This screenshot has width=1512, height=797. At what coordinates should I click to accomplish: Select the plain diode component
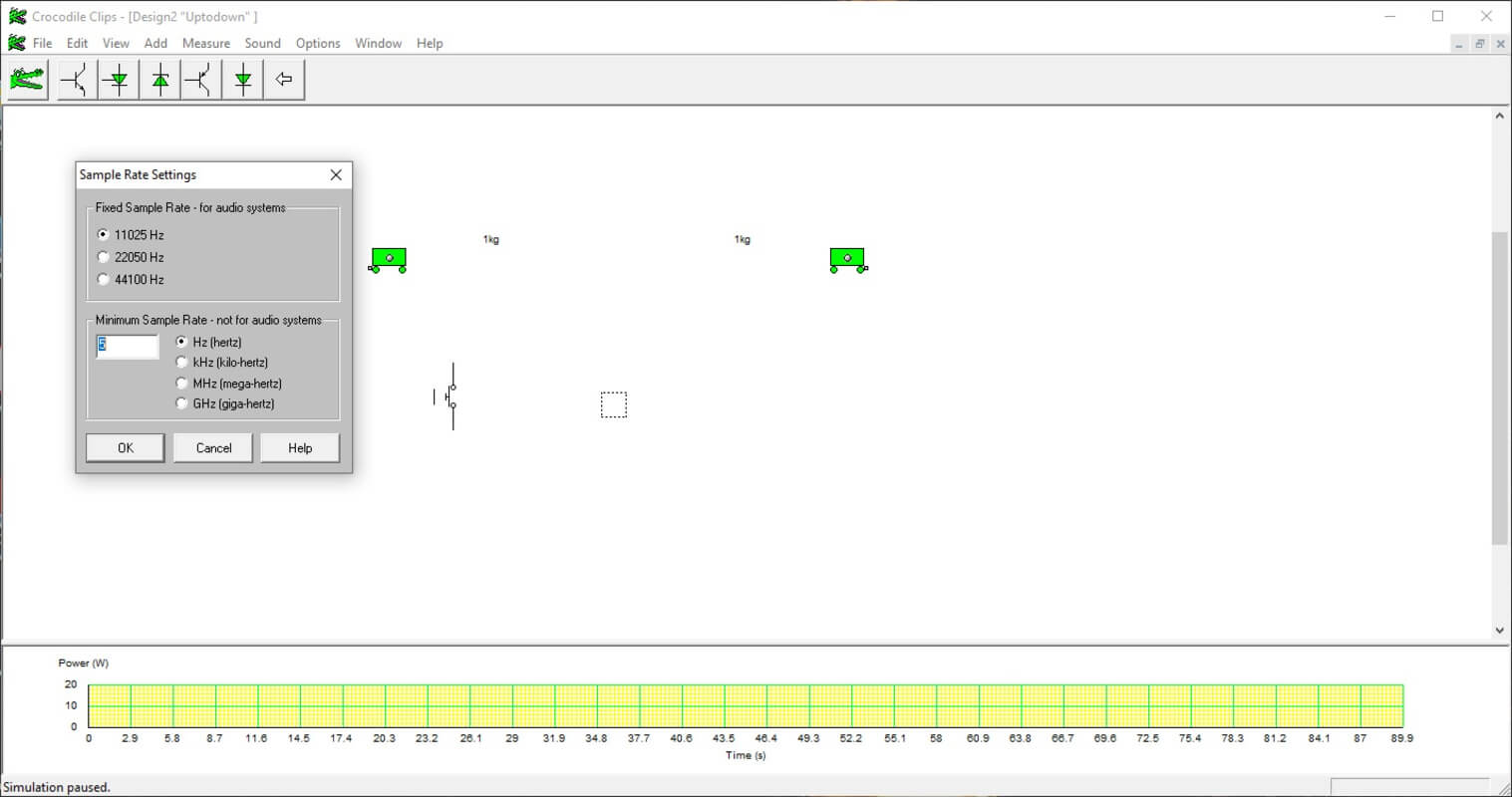pos(243,80)
